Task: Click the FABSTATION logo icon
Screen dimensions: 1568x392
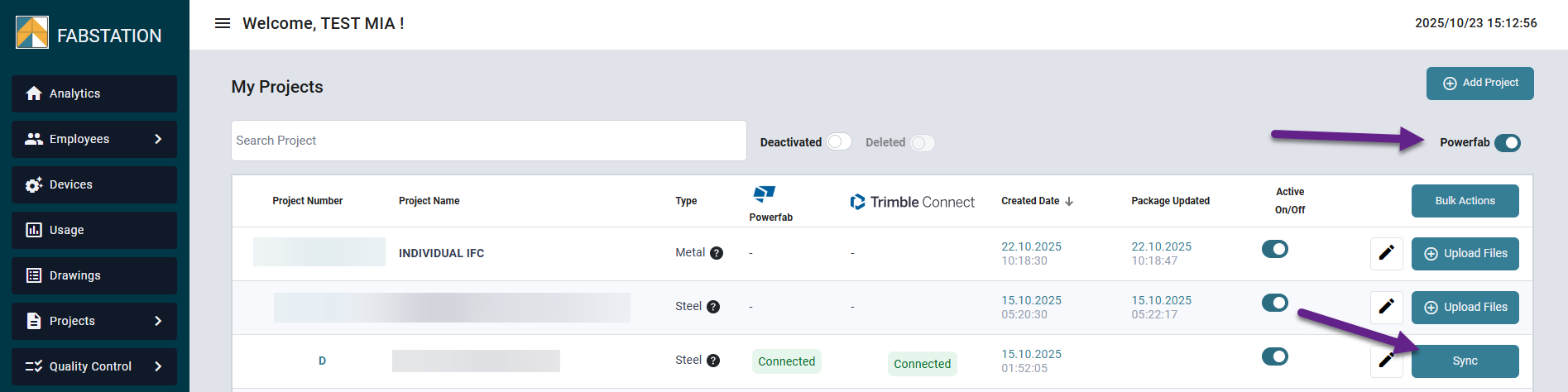Action: click(32, 33)
